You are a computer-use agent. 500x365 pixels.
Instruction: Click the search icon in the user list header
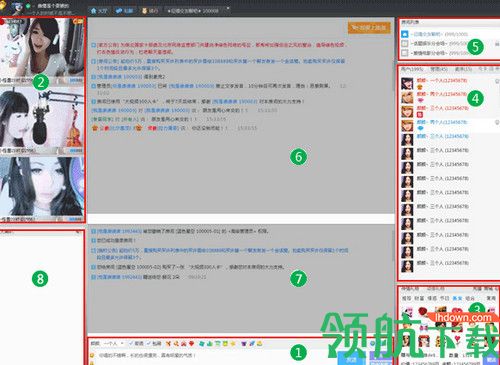point(481,69)
